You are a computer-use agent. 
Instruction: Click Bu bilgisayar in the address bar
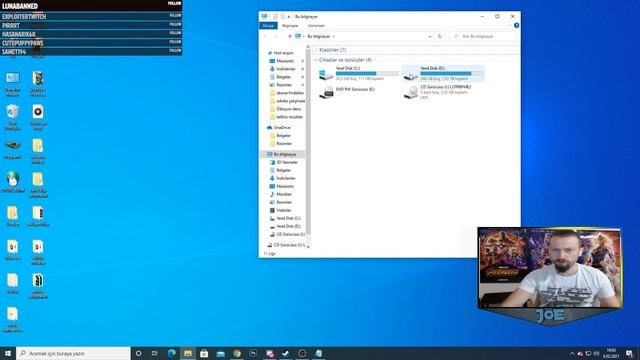tap(318, 36)
